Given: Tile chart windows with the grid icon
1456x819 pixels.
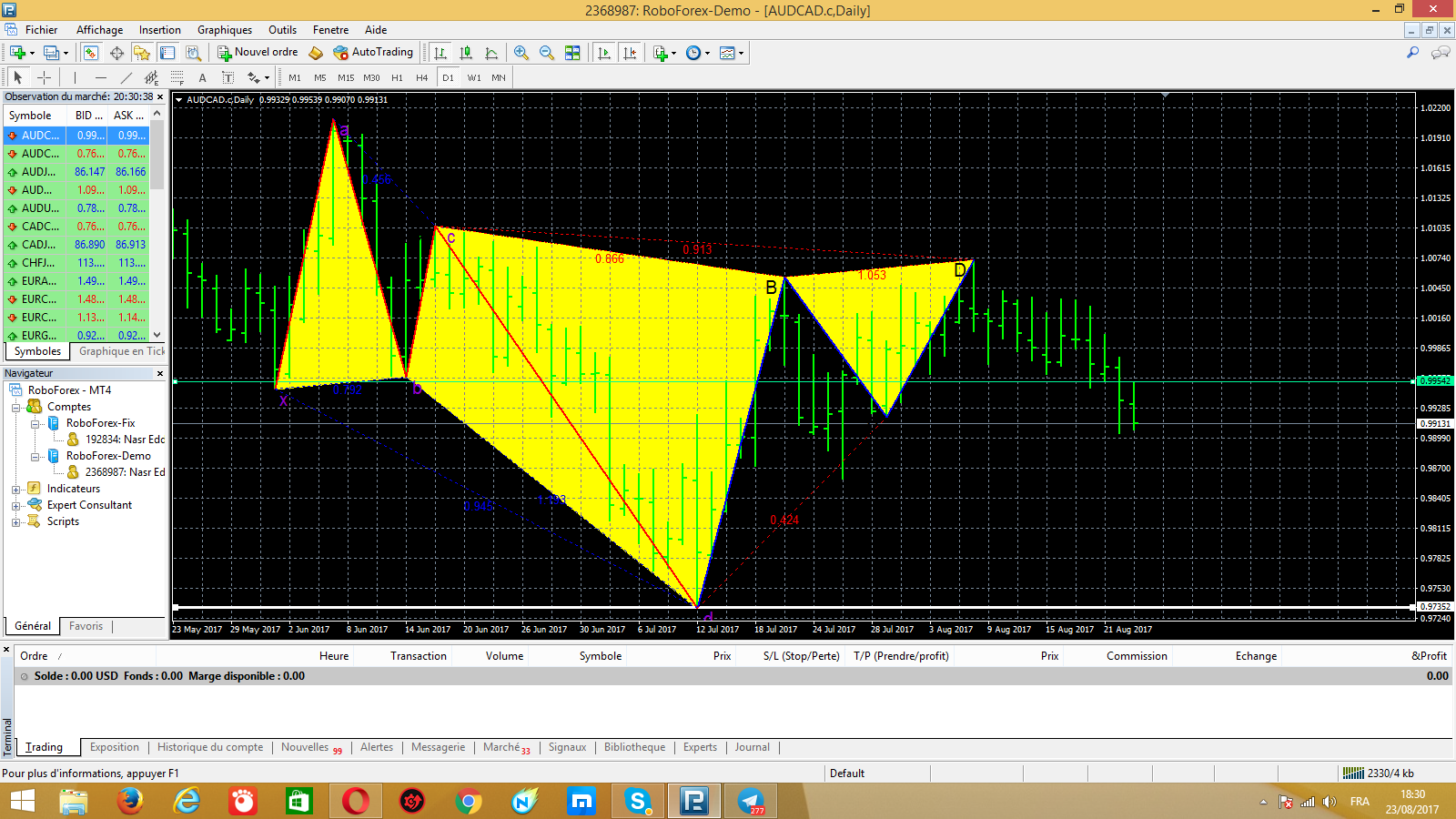Looking at the screenshot, I should (572, 53).
